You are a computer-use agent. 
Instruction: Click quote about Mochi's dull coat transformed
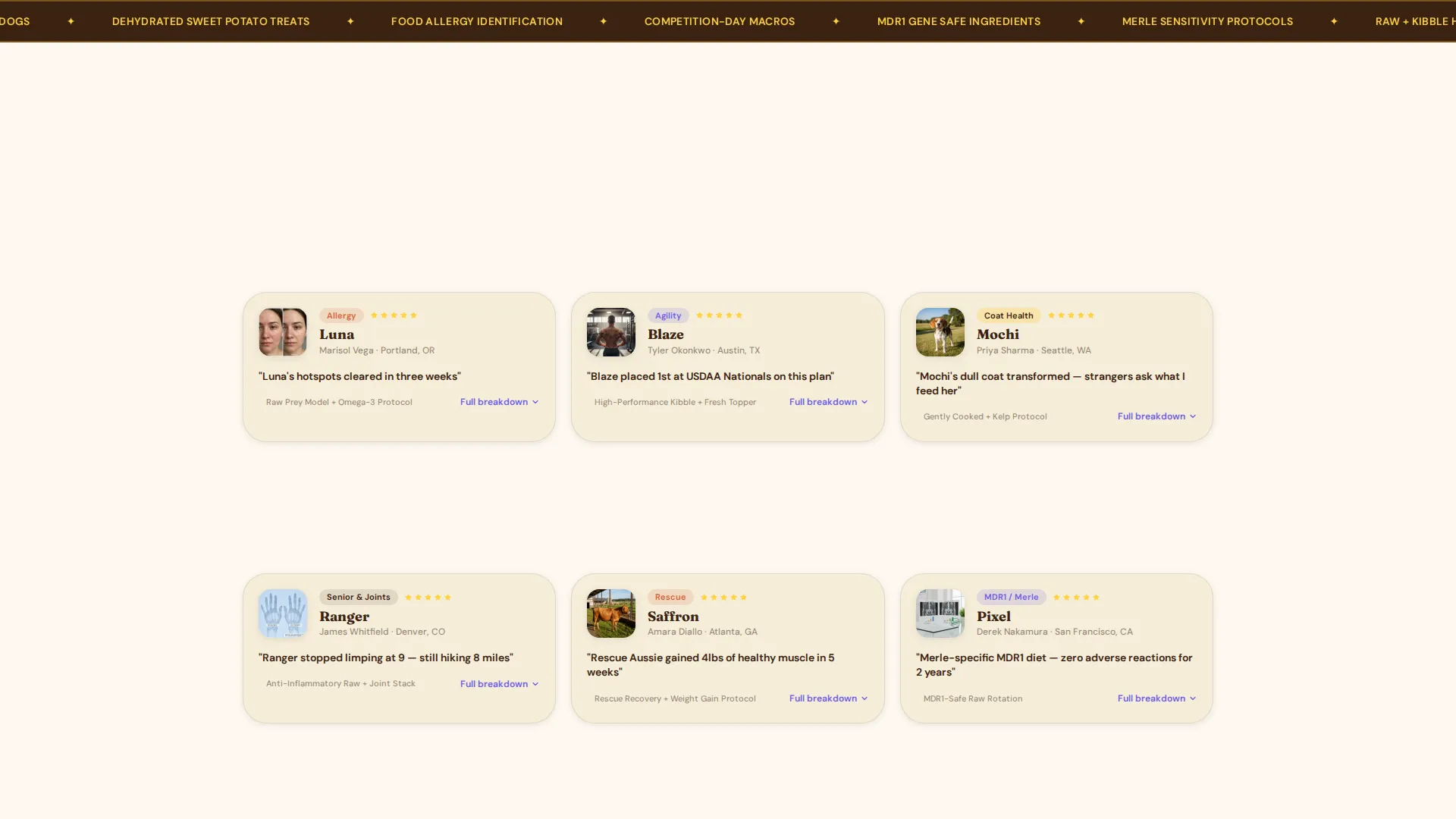point(1050,384)
